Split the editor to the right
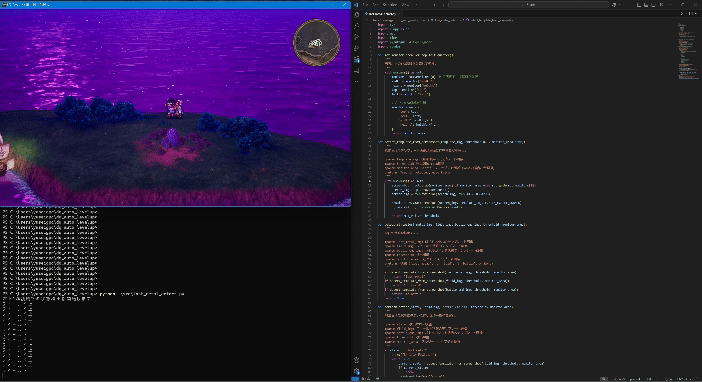The height and width of the screenshot is (382, 702). (x=690, y=14)
